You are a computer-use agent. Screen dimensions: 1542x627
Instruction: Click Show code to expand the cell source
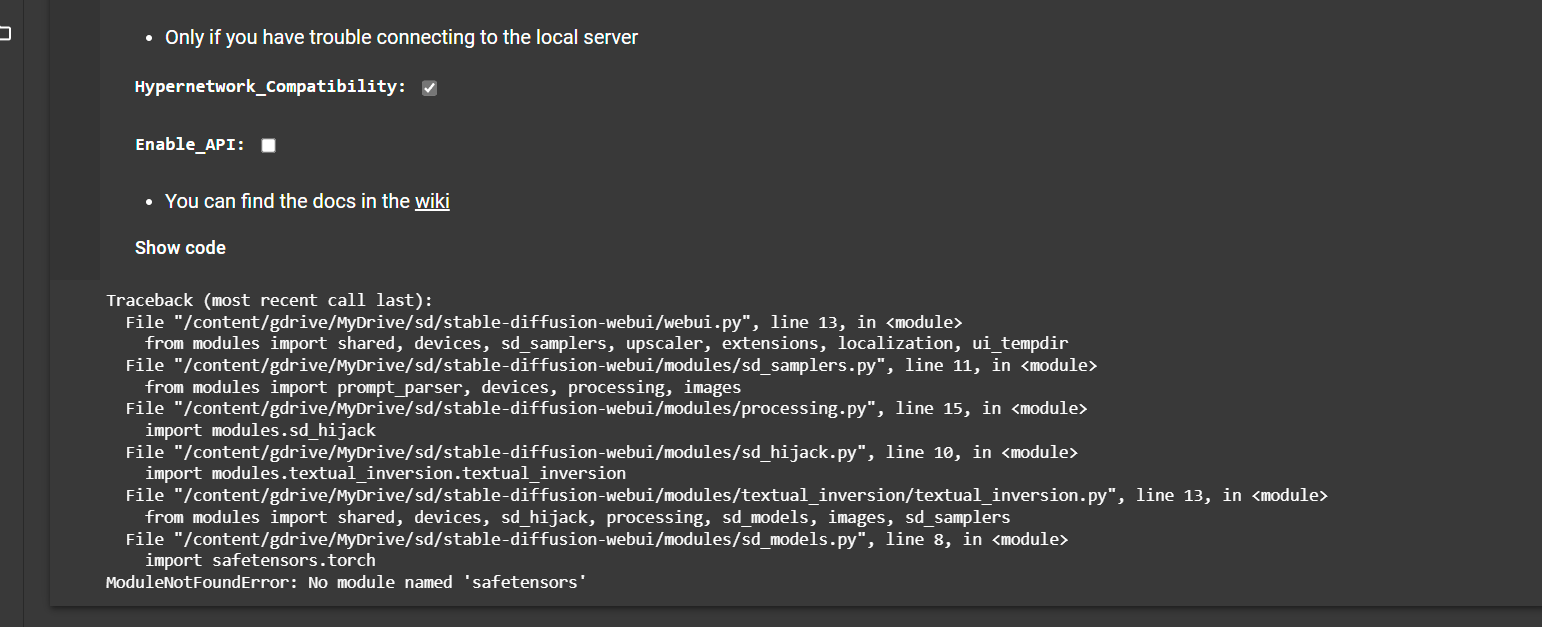coord(180,248)
